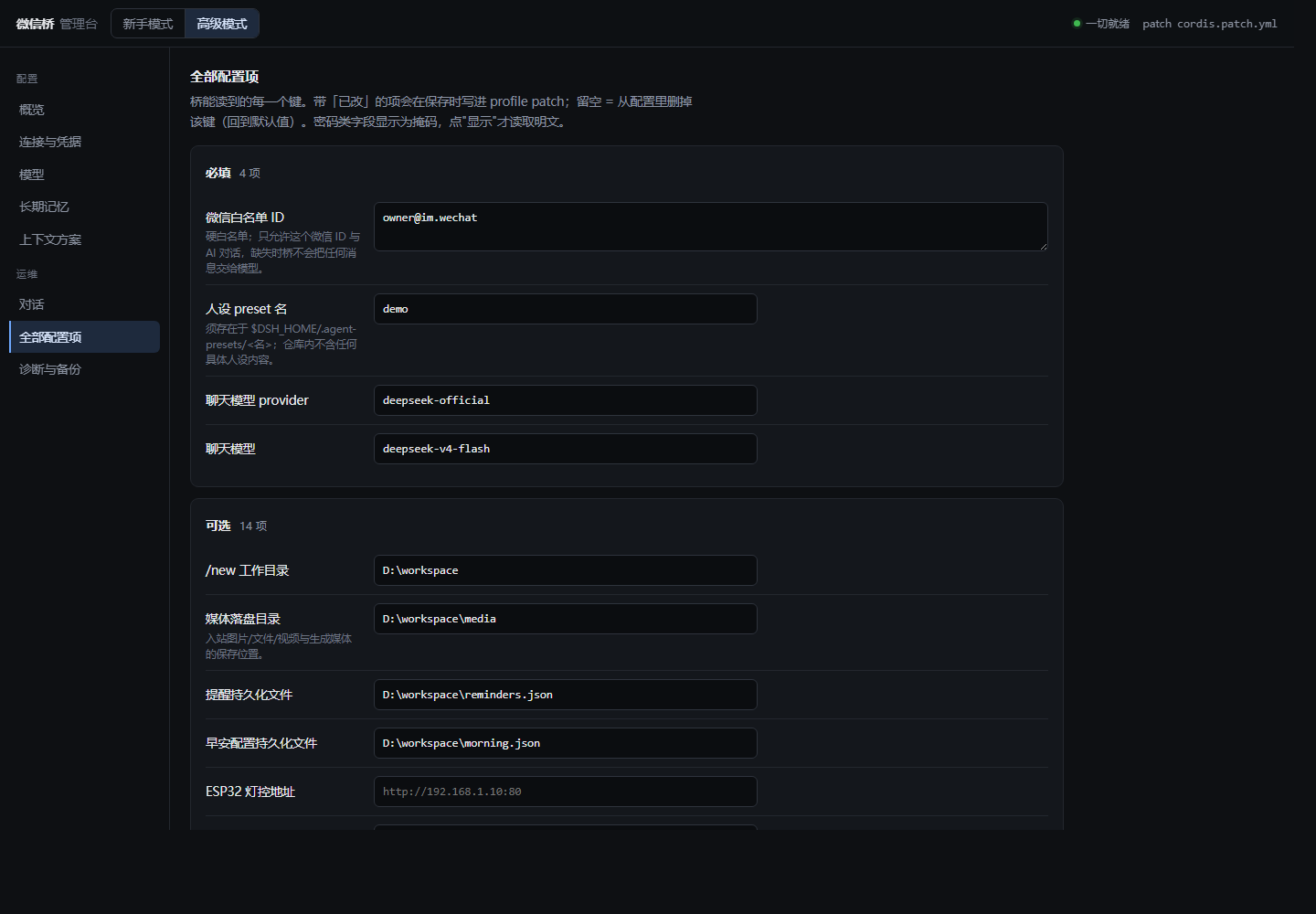This screenshot has width=1316, height=914.
Task: Open 概览 in the sidebar
Action: tap(84, 110)
